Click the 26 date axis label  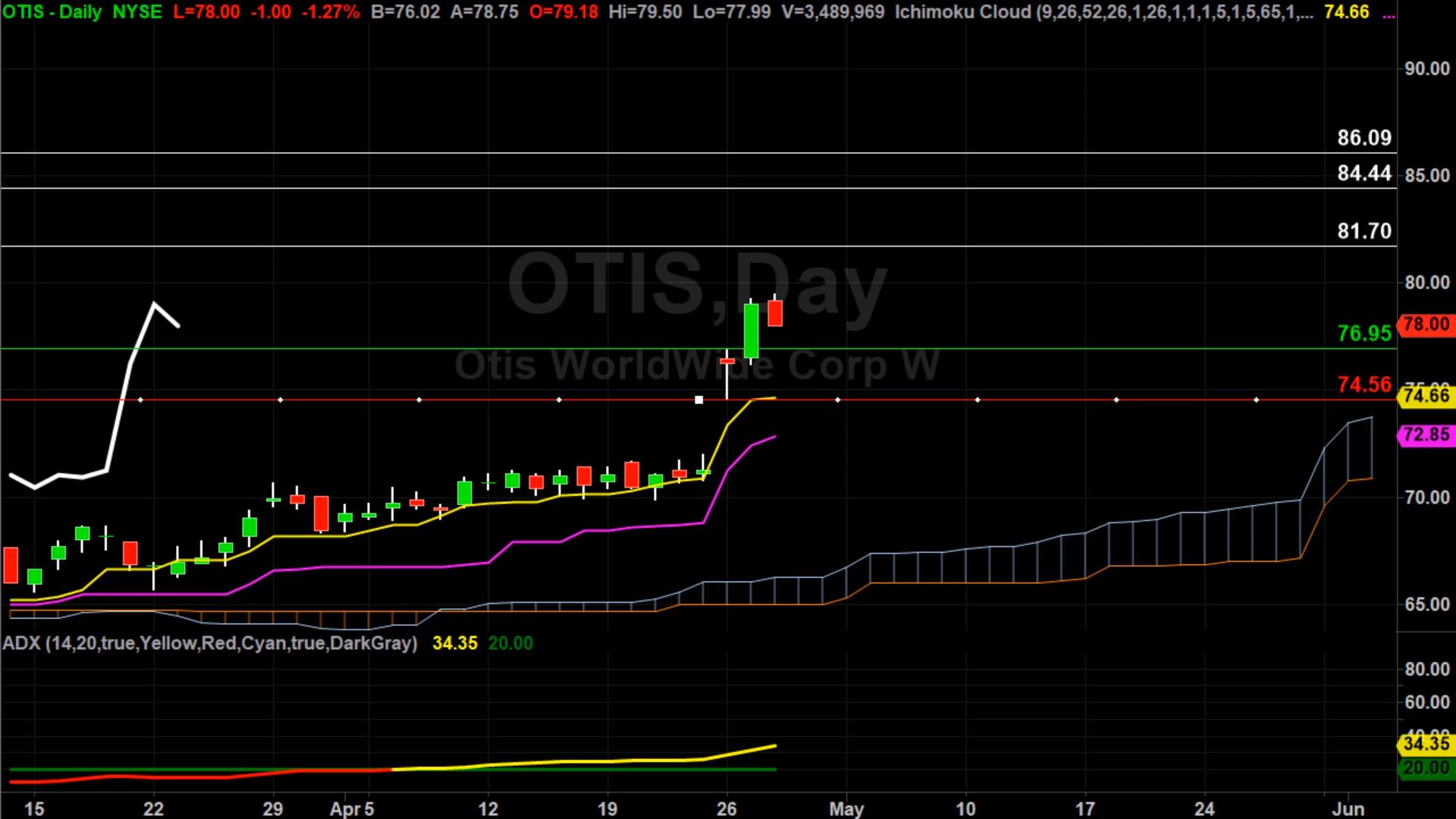726,808
